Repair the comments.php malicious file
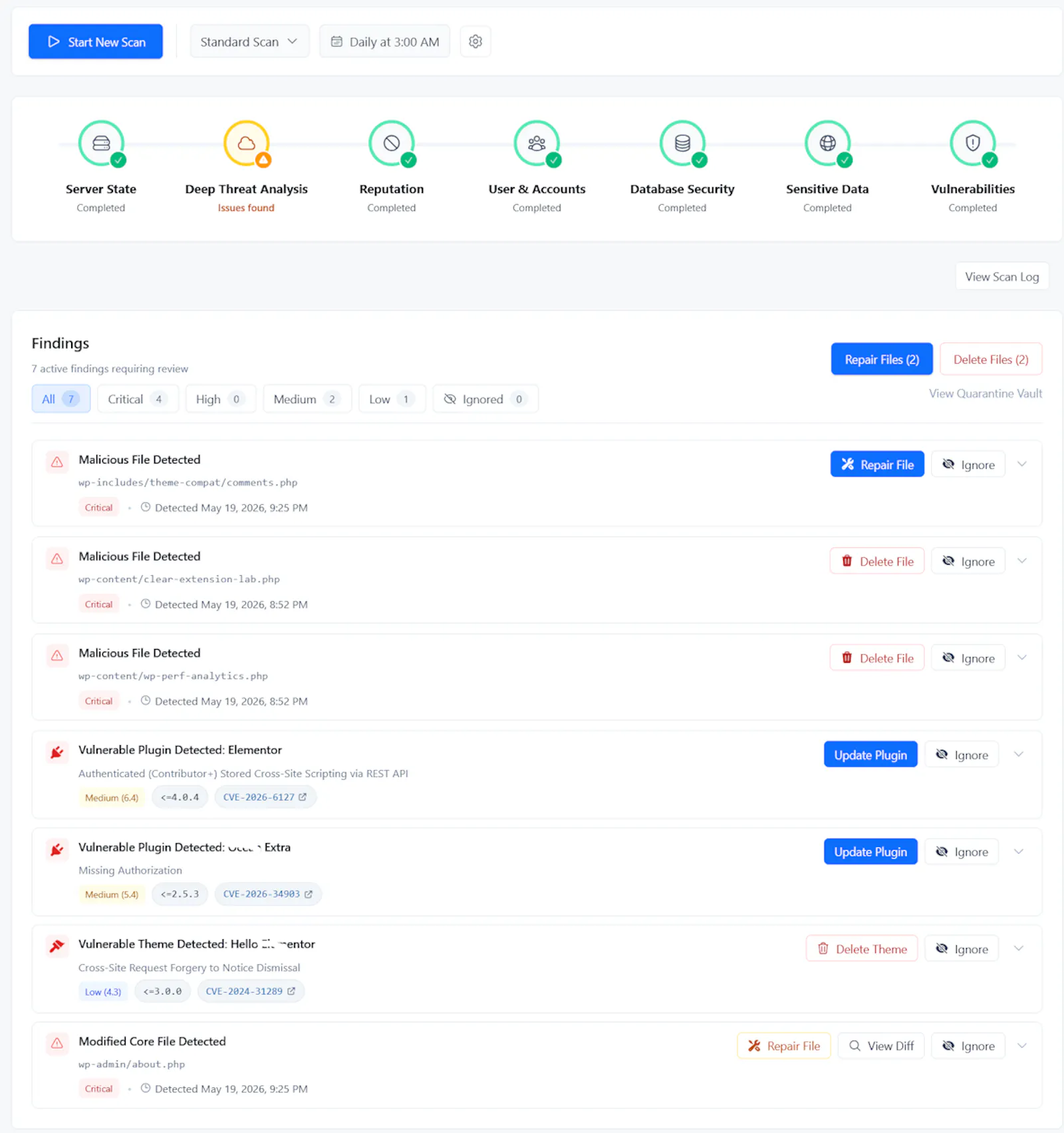Screen dimensions: 1064x1133 (x=877, y=464)
